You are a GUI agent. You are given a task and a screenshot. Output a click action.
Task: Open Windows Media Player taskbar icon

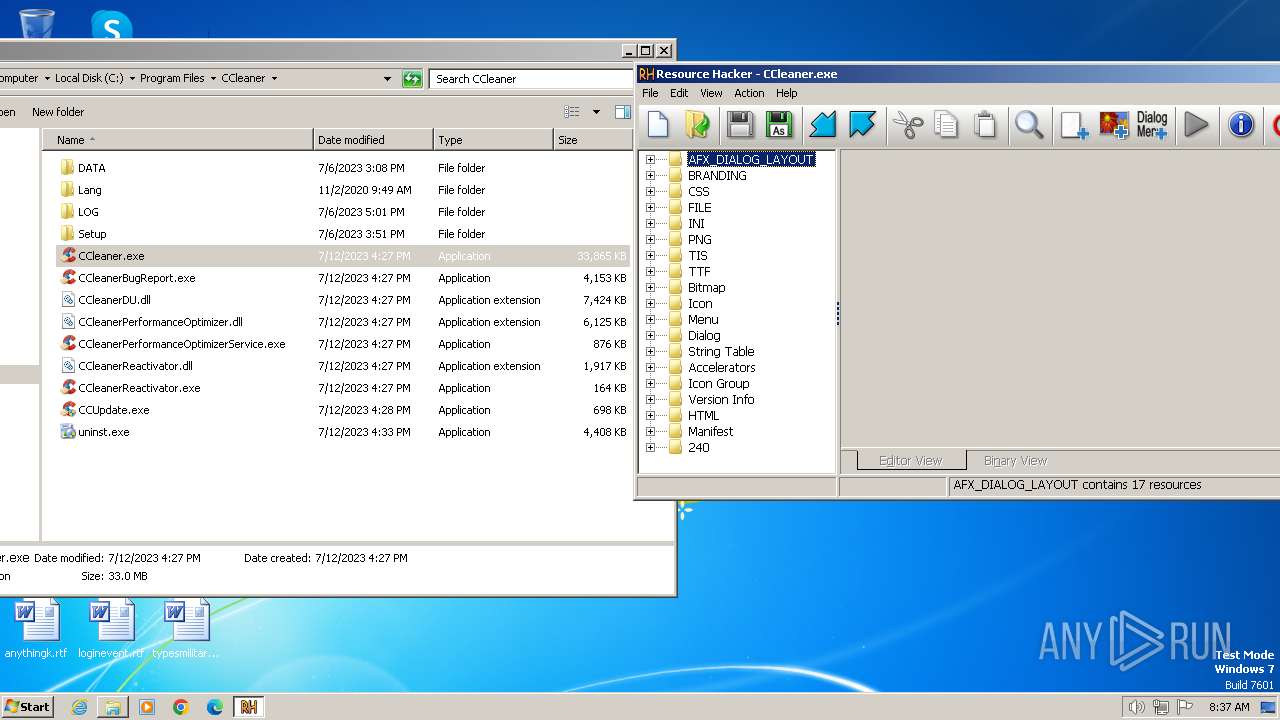click(147, 707)
